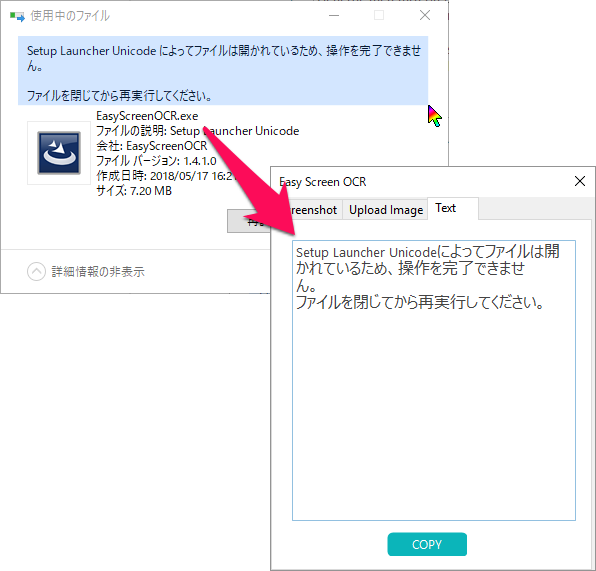Open the partially hidden Screenshot tab
Screen dimensions: 596x571
tap(314, 210)
